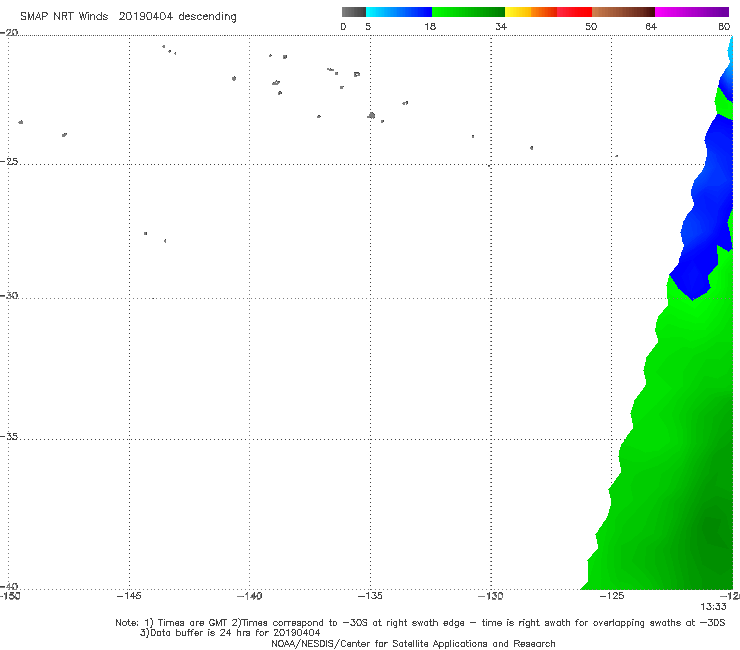Click the latitude label '-35'
Image resolution: width=740 pixels, height=650 pixels.
click(9, 437)
